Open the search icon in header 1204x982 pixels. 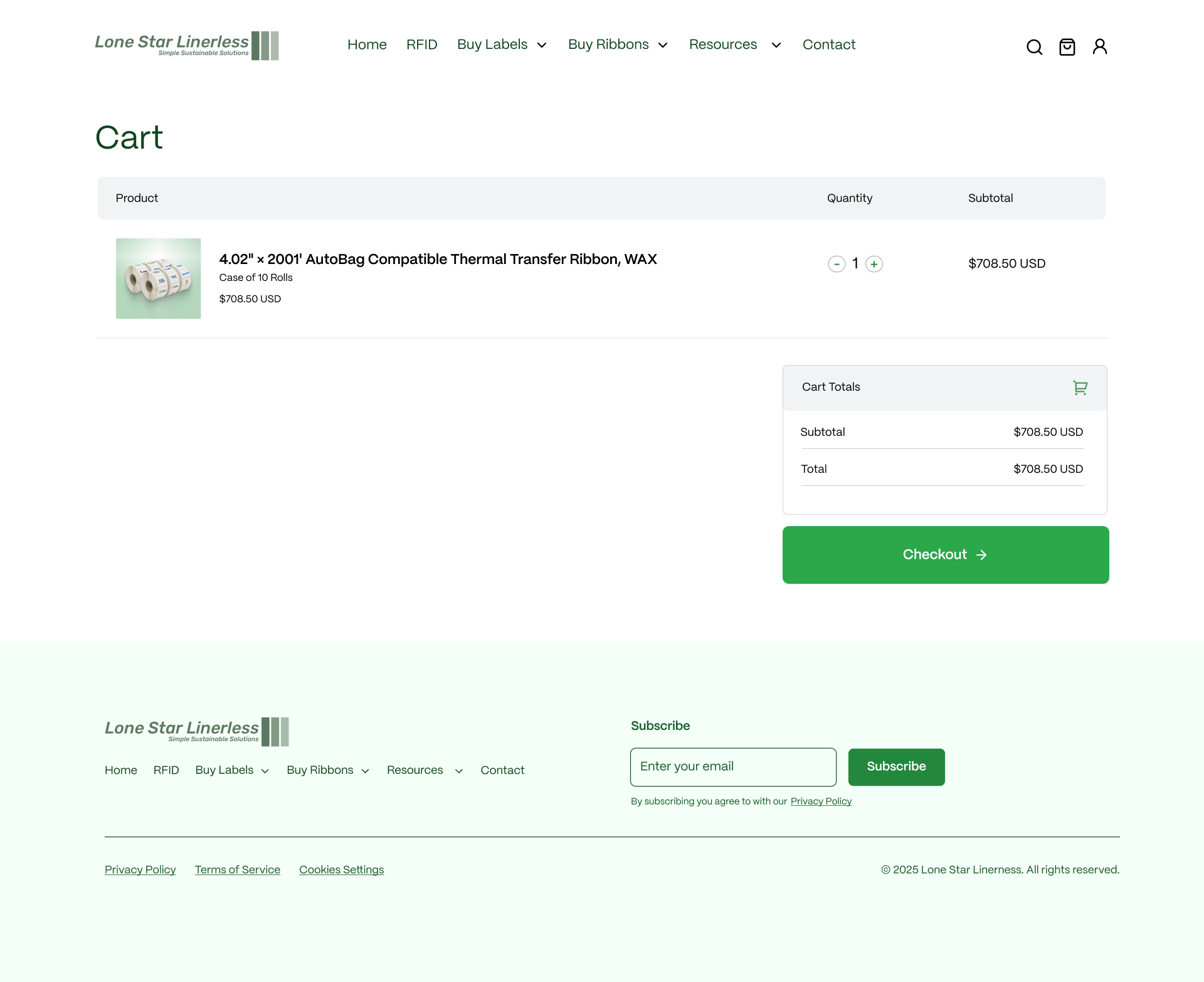coord(1034,47)
